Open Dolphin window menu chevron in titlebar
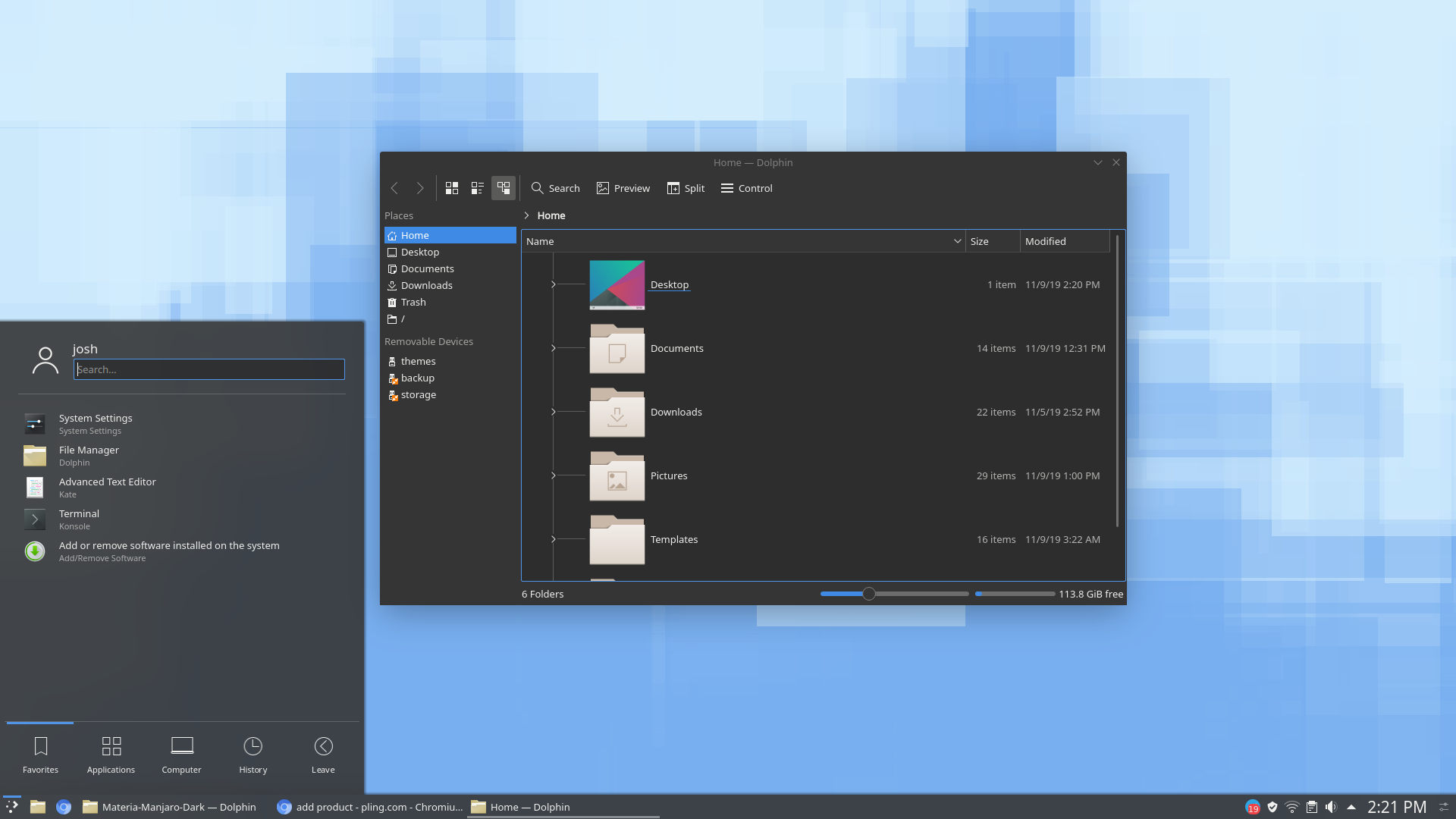1456x819 pixels. coord(1097,162)
